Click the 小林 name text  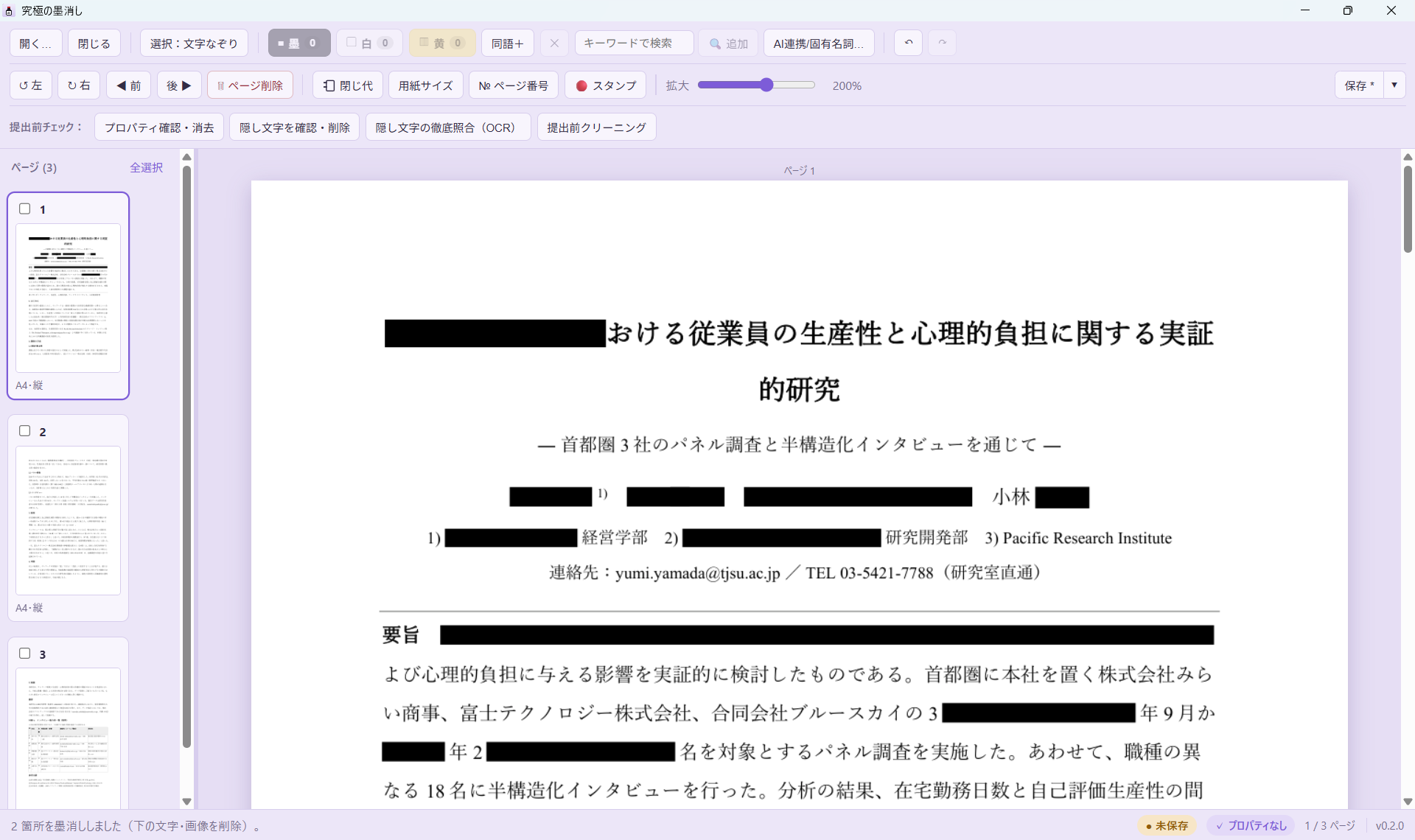tap(1011, 497)
